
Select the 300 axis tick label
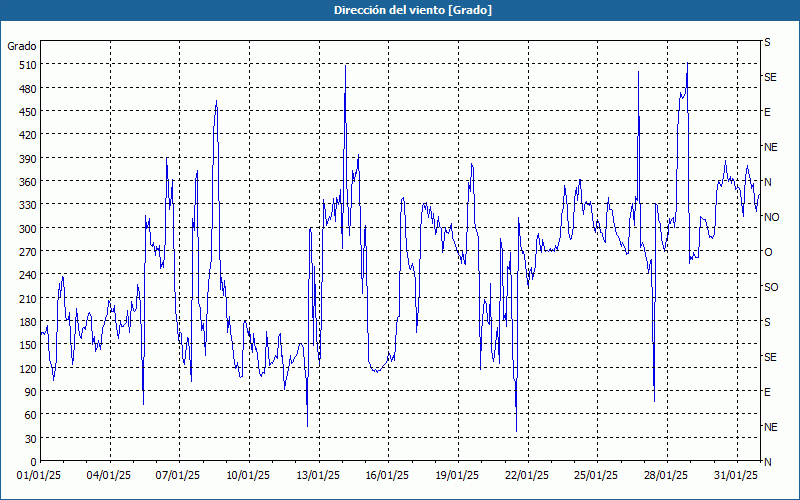[x=28, y=229]
